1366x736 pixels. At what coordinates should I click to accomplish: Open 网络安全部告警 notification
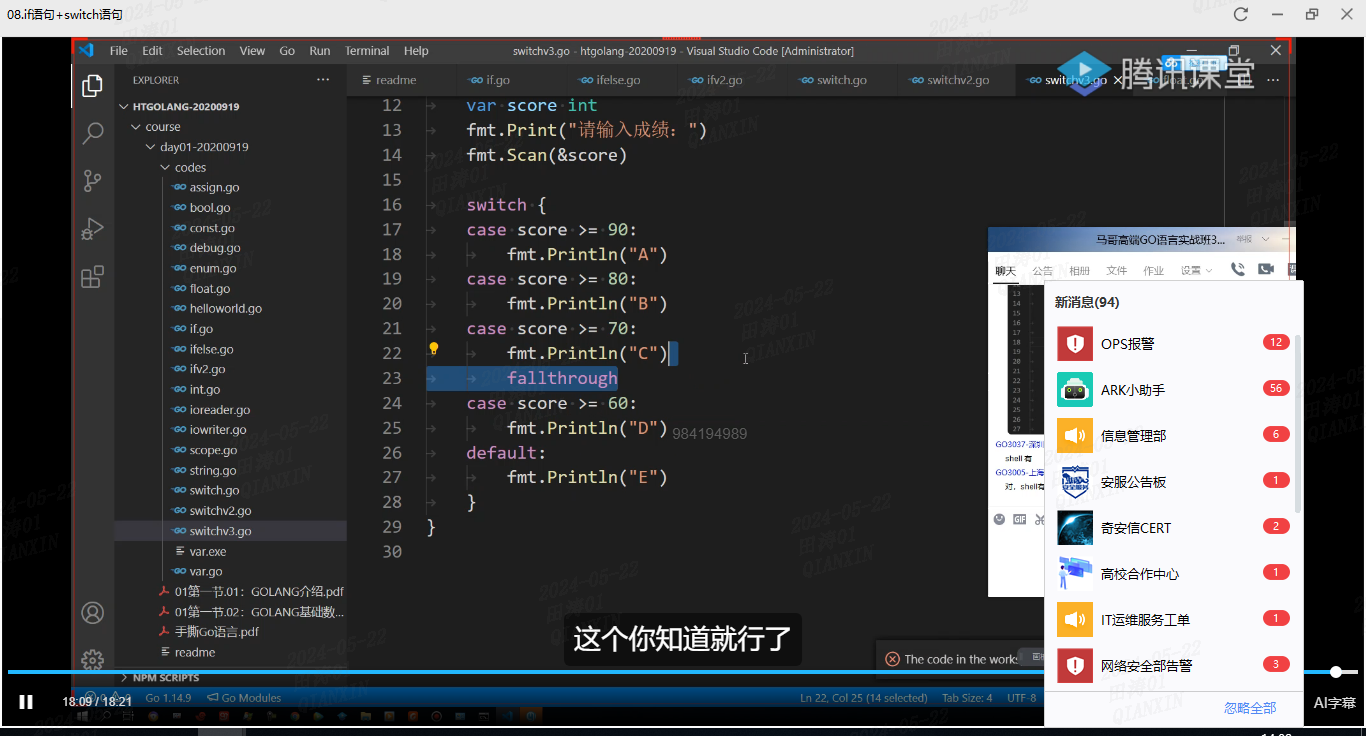click(1173, 666)
